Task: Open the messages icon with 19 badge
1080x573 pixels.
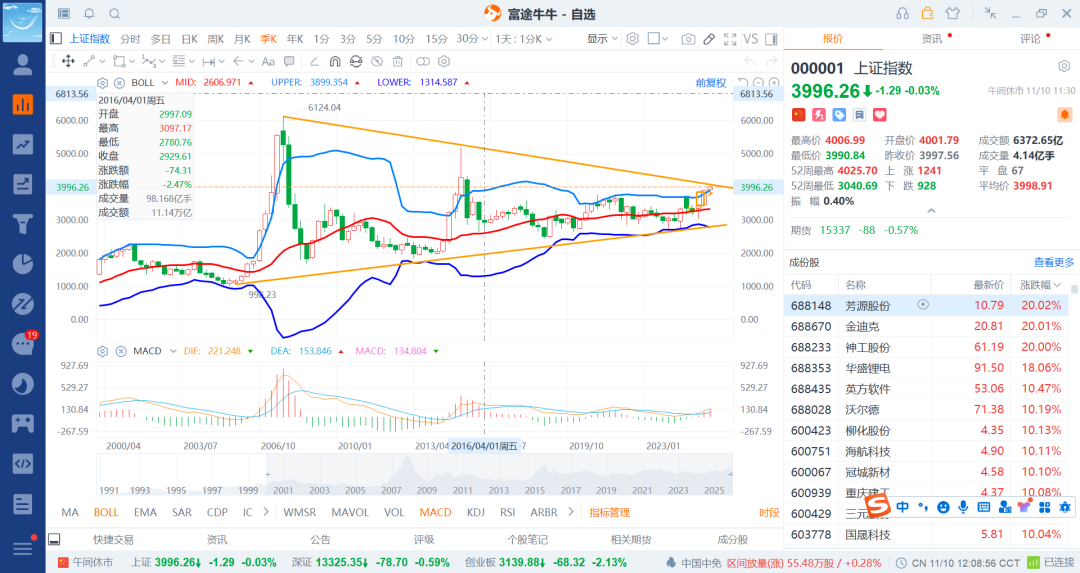Action: coord(23,344)
